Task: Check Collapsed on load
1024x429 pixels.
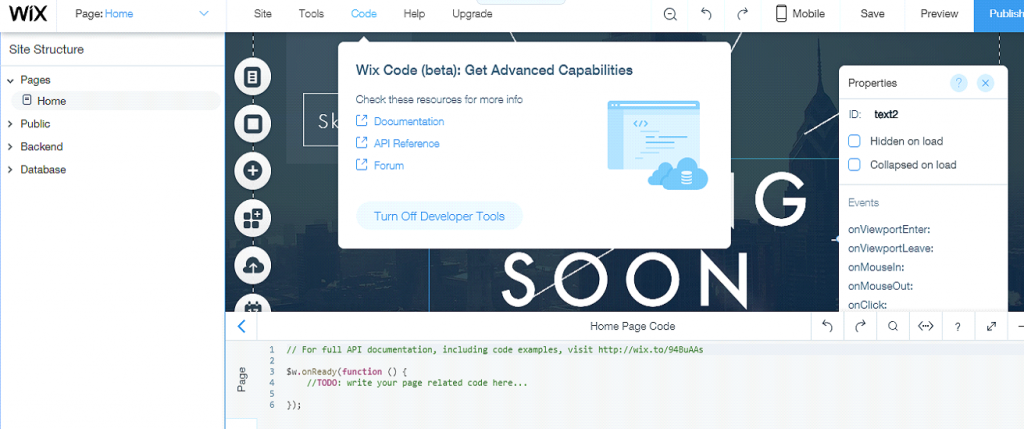Action: point(854,165)
